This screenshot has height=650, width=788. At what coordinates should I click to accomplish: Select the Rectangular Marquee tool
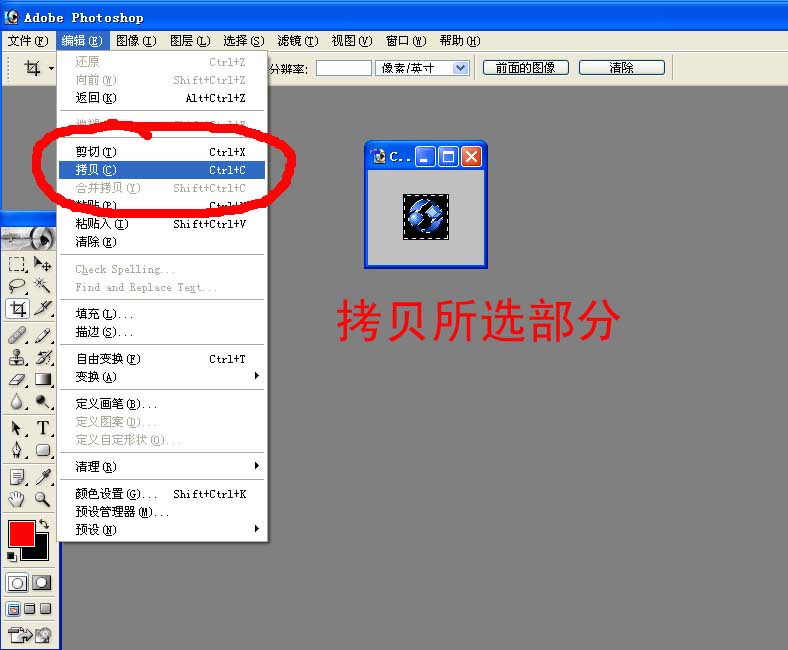click(x=17, y=264)
